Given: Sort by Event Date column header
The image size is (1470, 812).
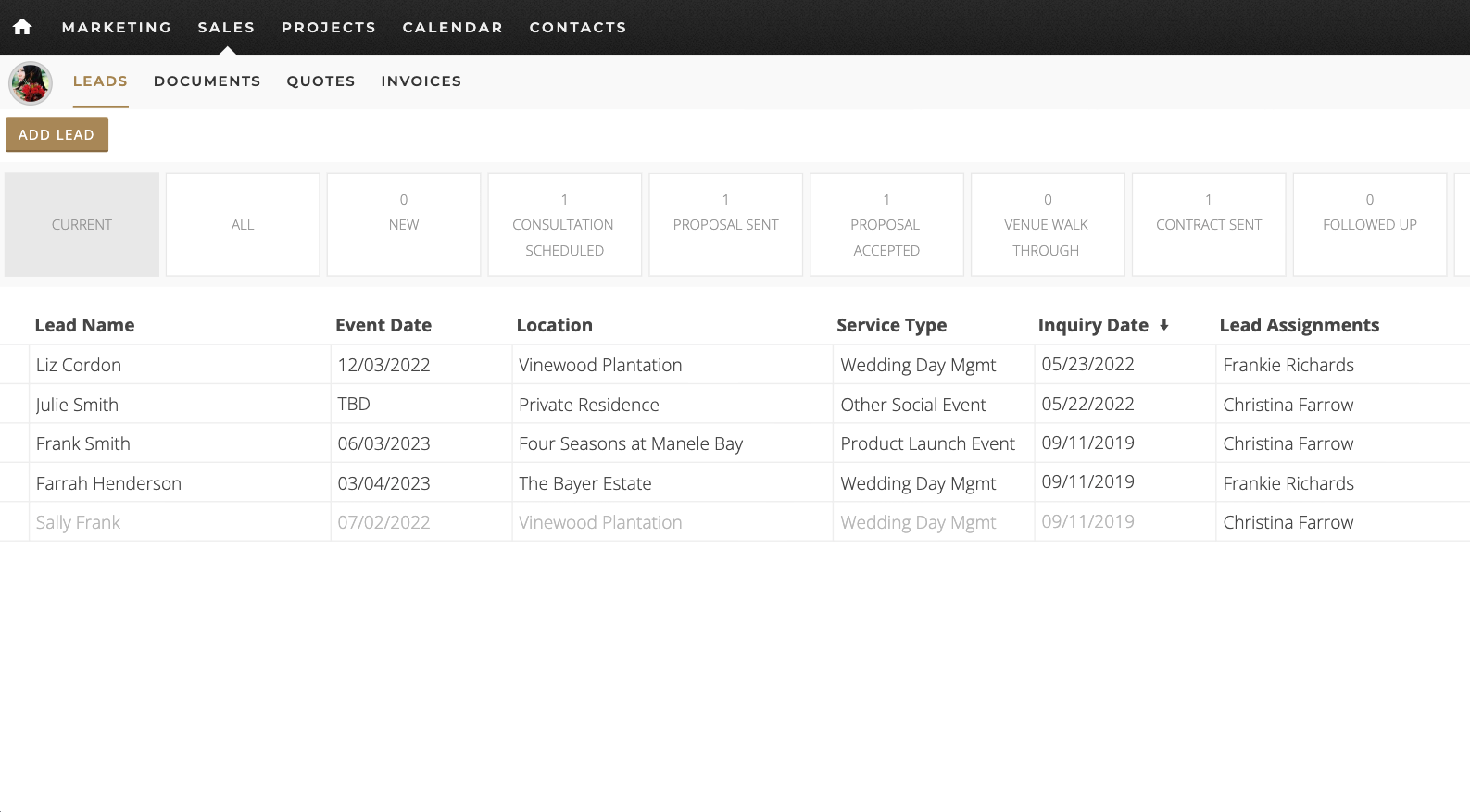Looking at the screenshot, I should coord(383,325).
